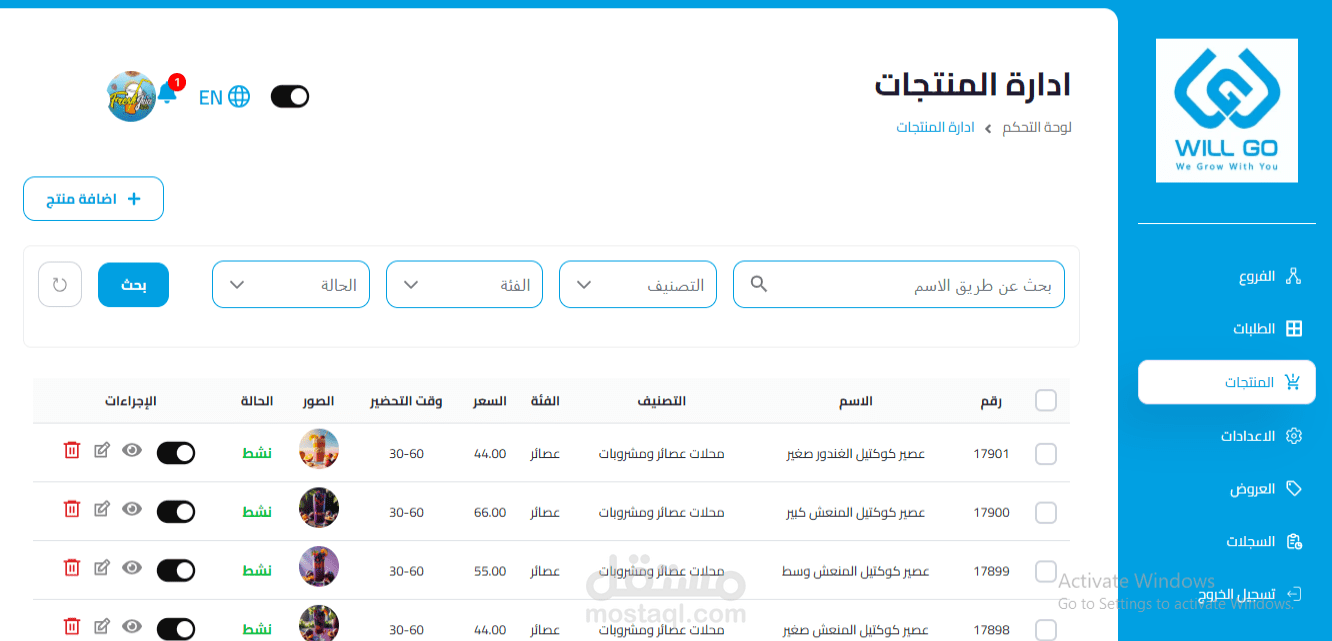Go to لوحة التحكم breadcrumb link
Screen dimensions: 1332x641
pyautogui.click(x=1036, y=128)
